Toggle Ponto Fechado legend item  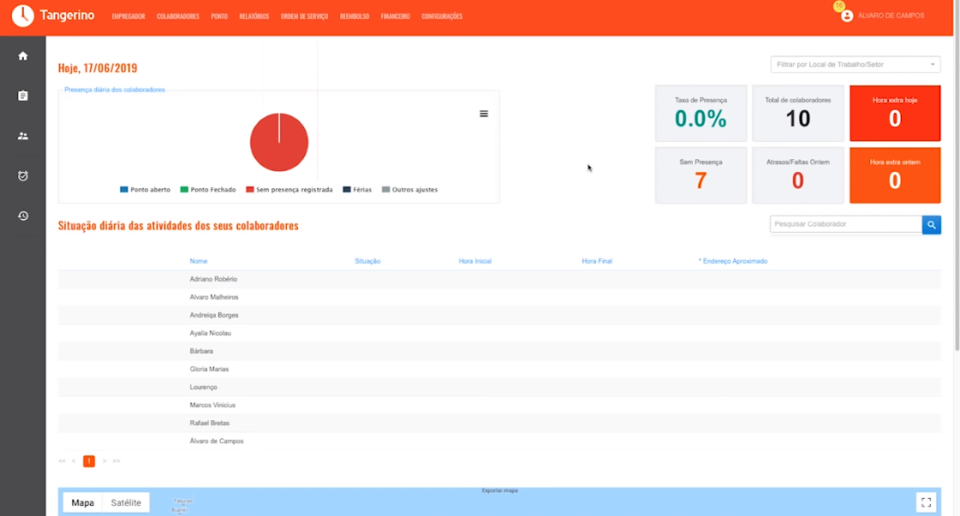point(208,190)
